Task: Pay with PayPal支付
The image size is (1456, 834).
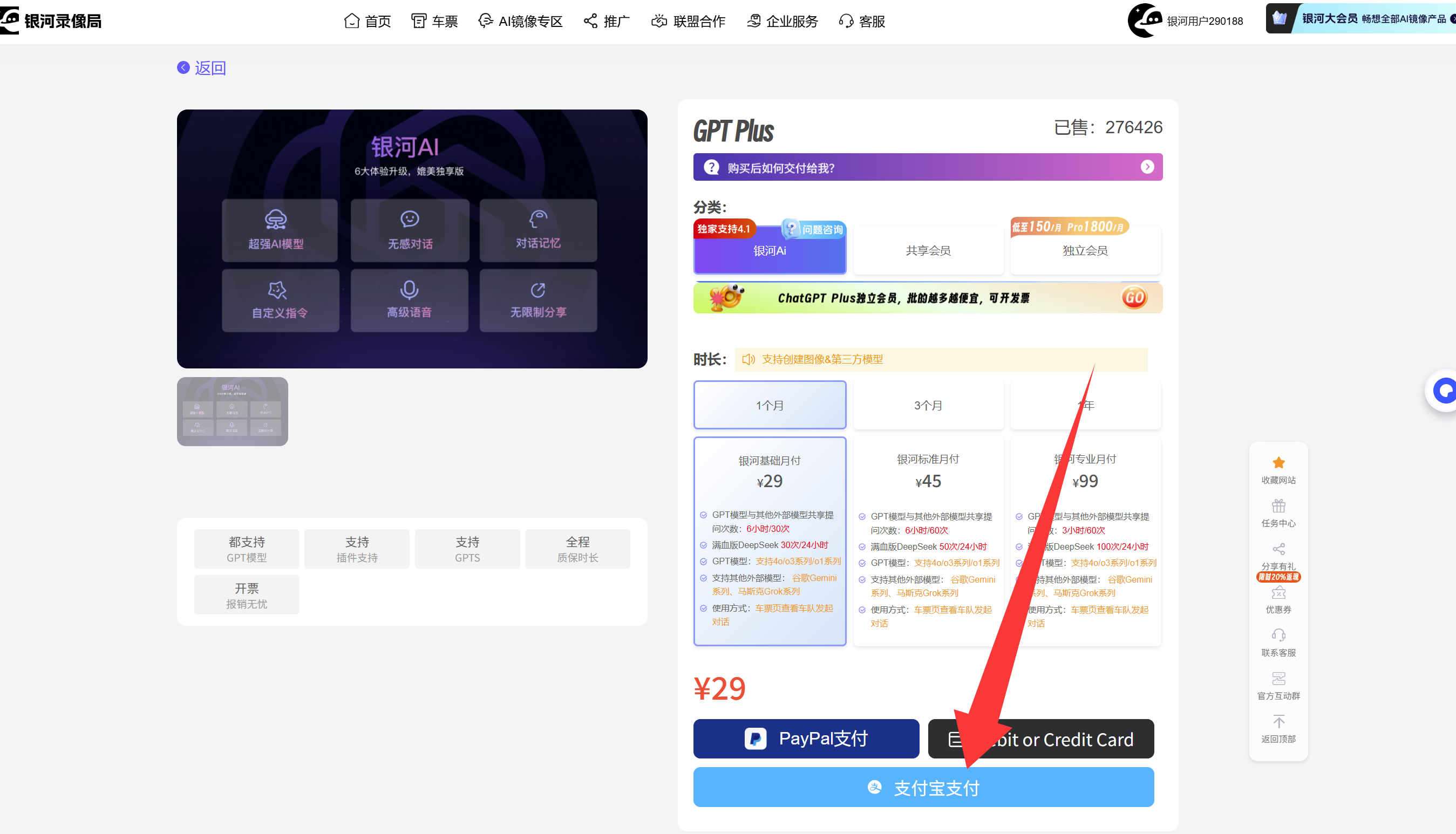Action: pyautogui.click(x=806, y=739)
